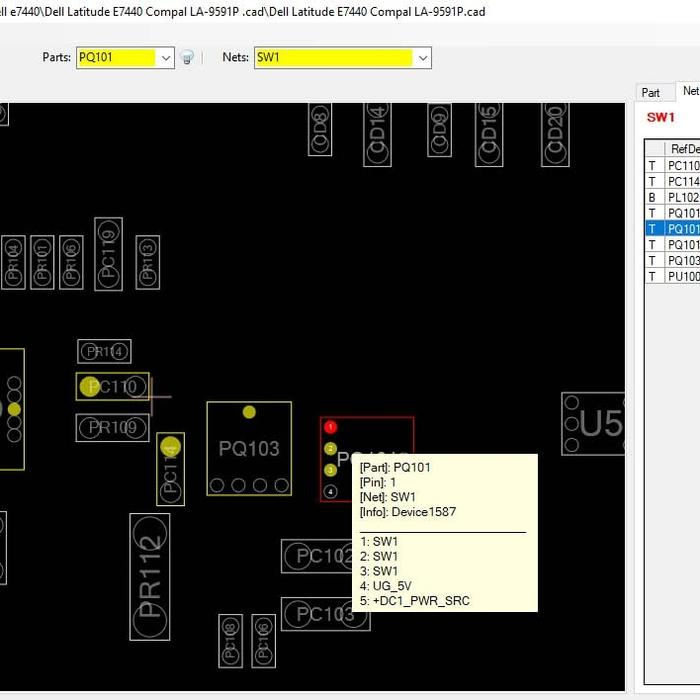Select the PR109 resistor on board
This screenshot has height=700, width=700.
click(112, 428)
